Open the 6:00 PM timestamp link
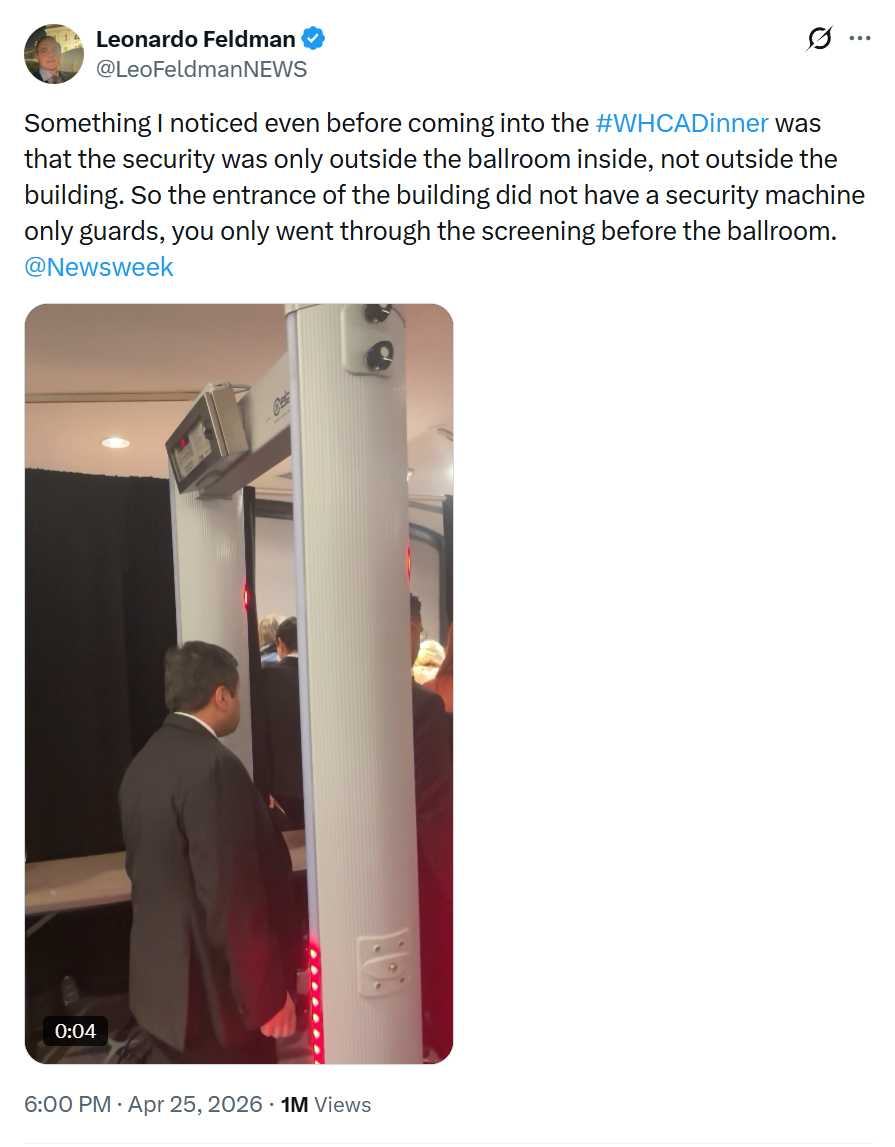 point(67,1105)
